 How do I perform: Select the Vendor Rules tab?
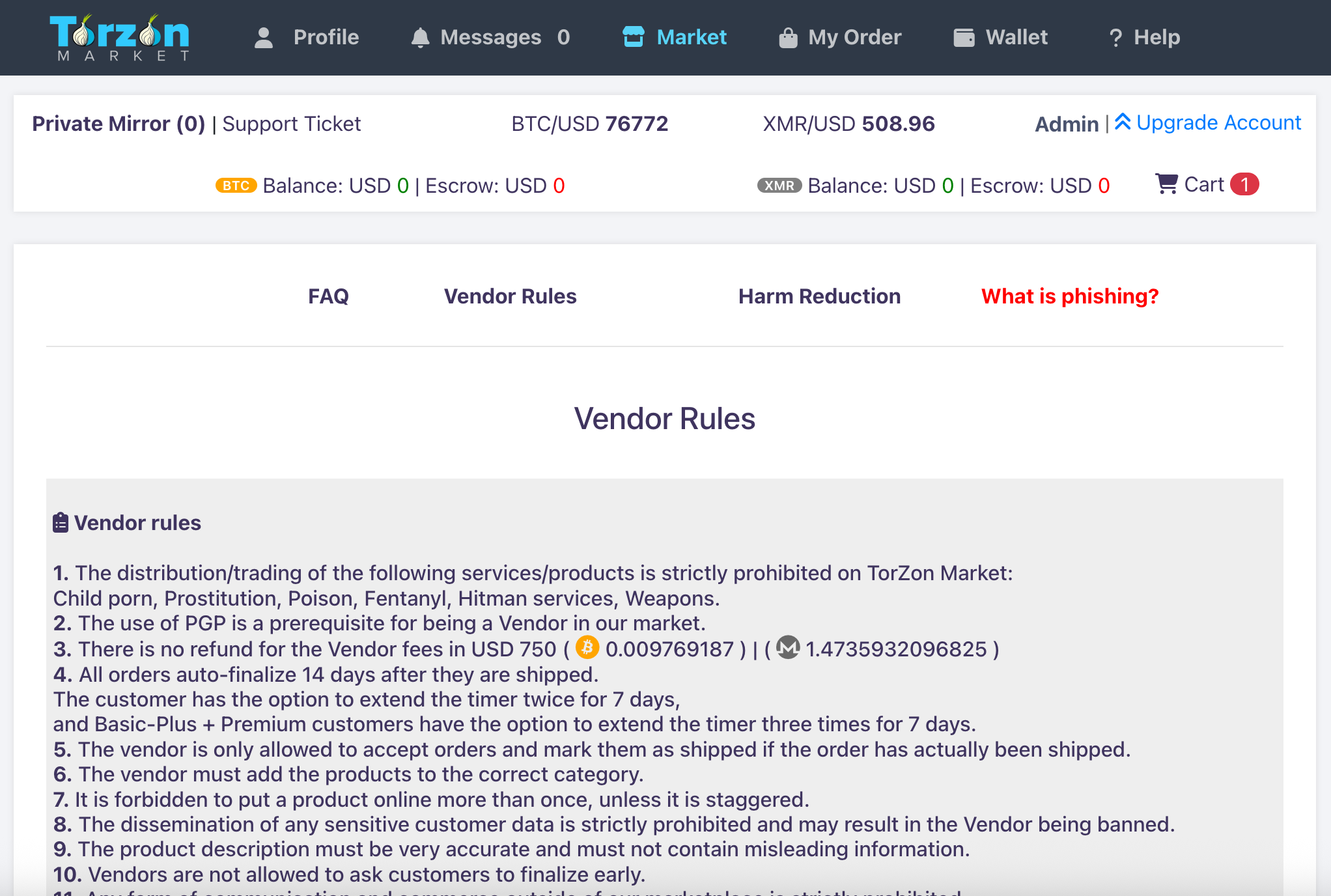coord(511,296)
